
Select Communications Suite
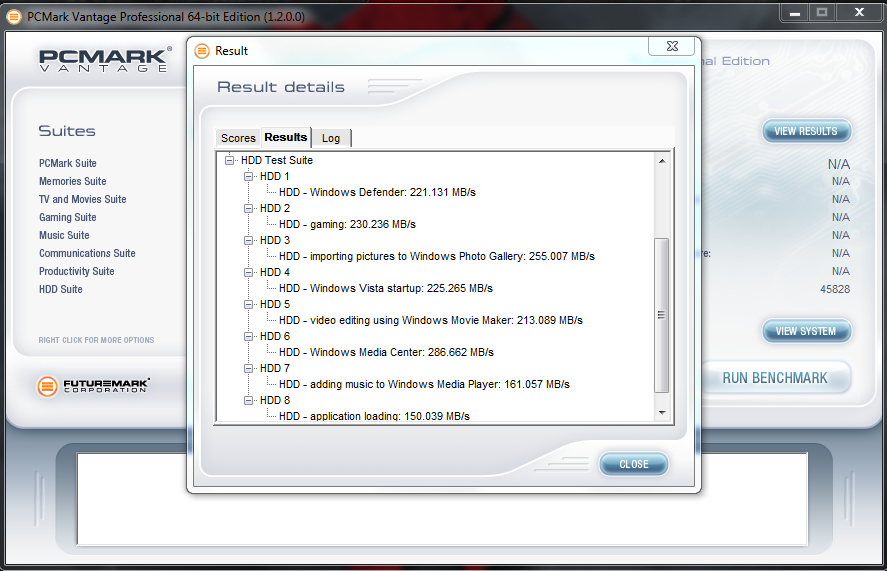87,253
